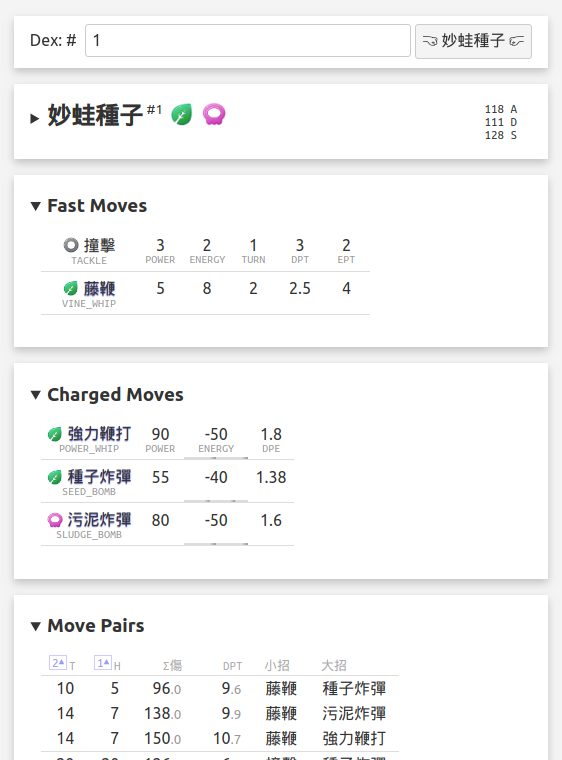Sort move pairs by DPT column header
562x760 pixels.
tap(232, 666)
